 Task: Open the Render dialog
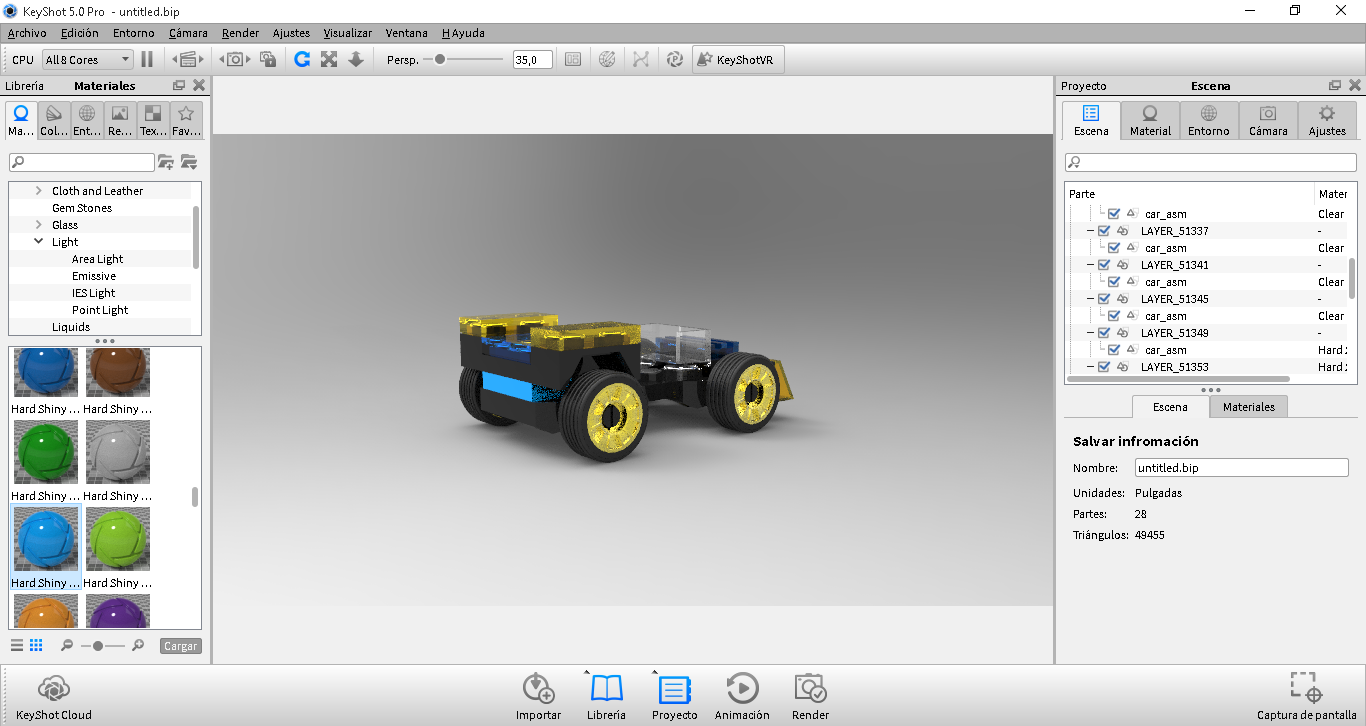810,698
